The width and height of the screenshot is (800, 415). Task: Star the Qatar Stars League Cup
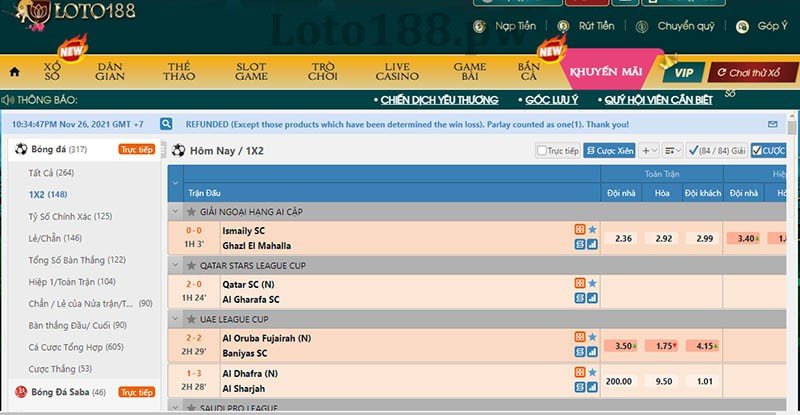tap(191, 265)
